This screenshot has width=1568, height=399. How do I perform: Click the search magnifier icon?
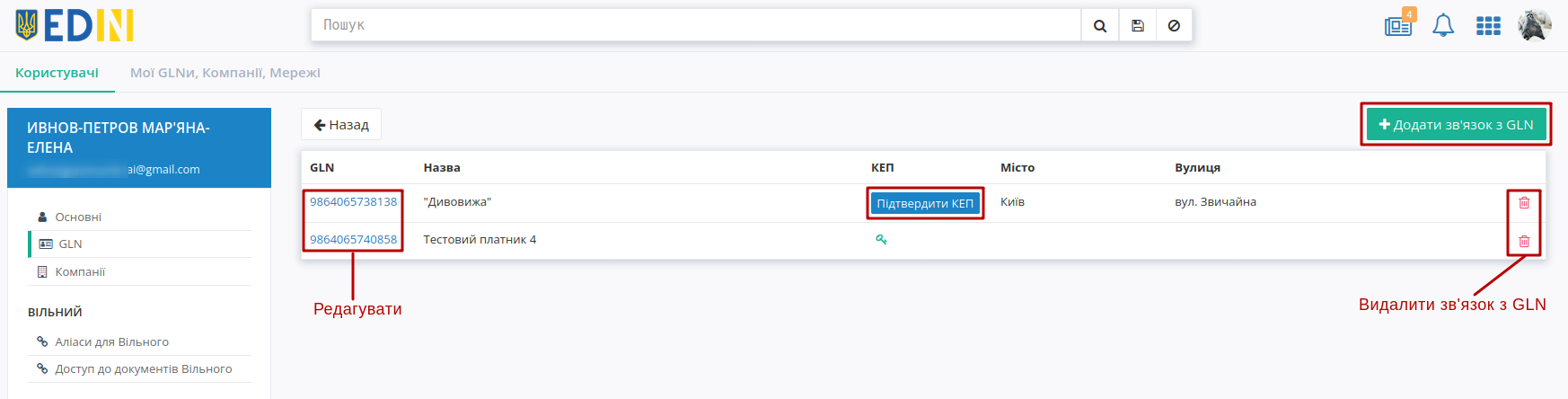pyautogui.click(x=1100, y=26)
